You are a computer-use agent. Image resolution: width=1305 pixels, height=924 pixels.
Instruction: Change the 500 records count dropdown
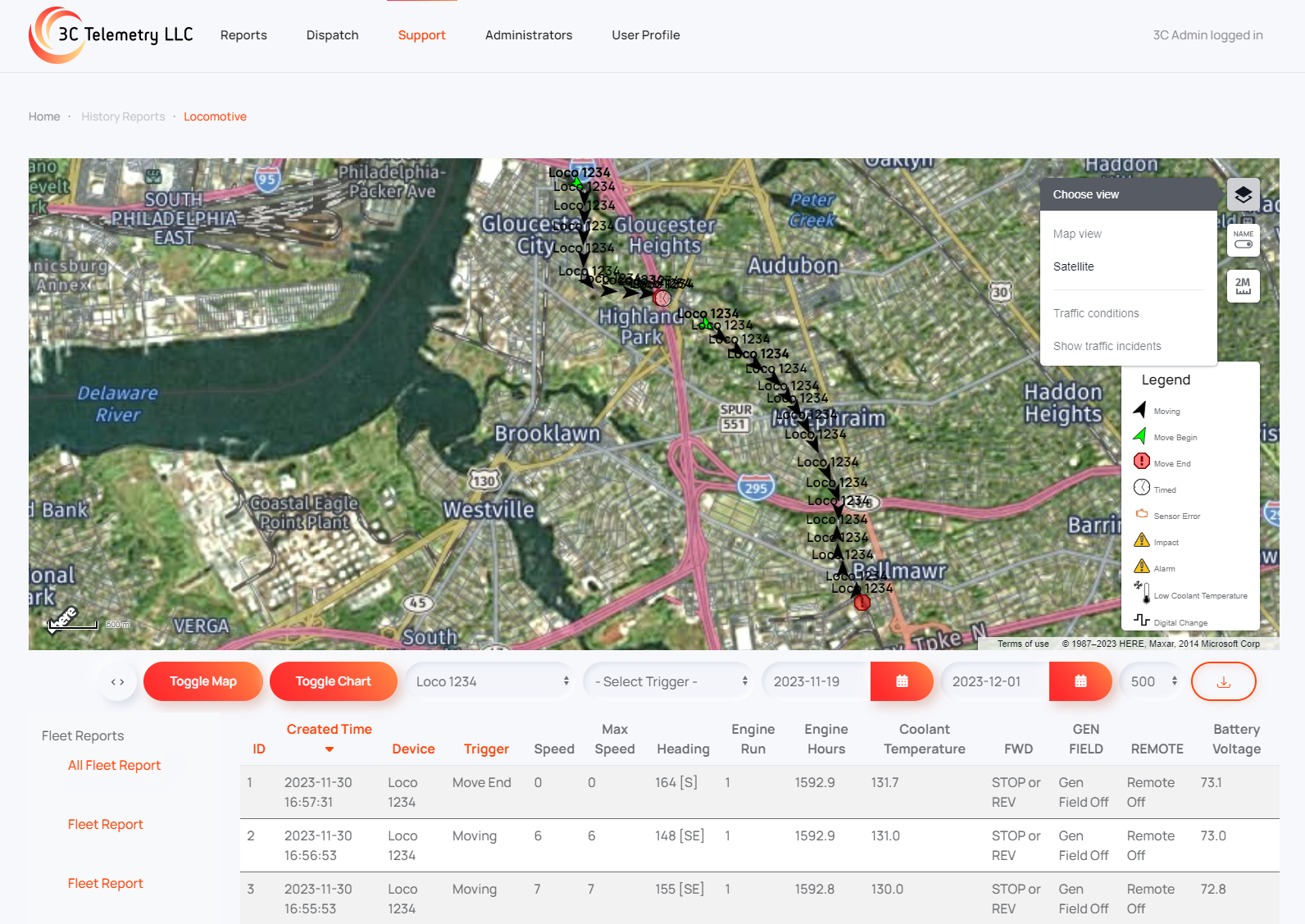[1153, 681]
